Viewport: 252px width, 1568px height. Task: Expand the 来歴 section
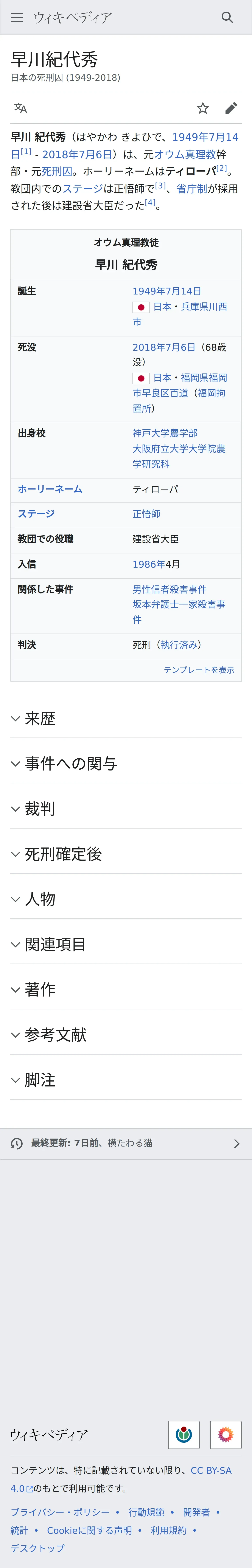[x=126, y=718]
